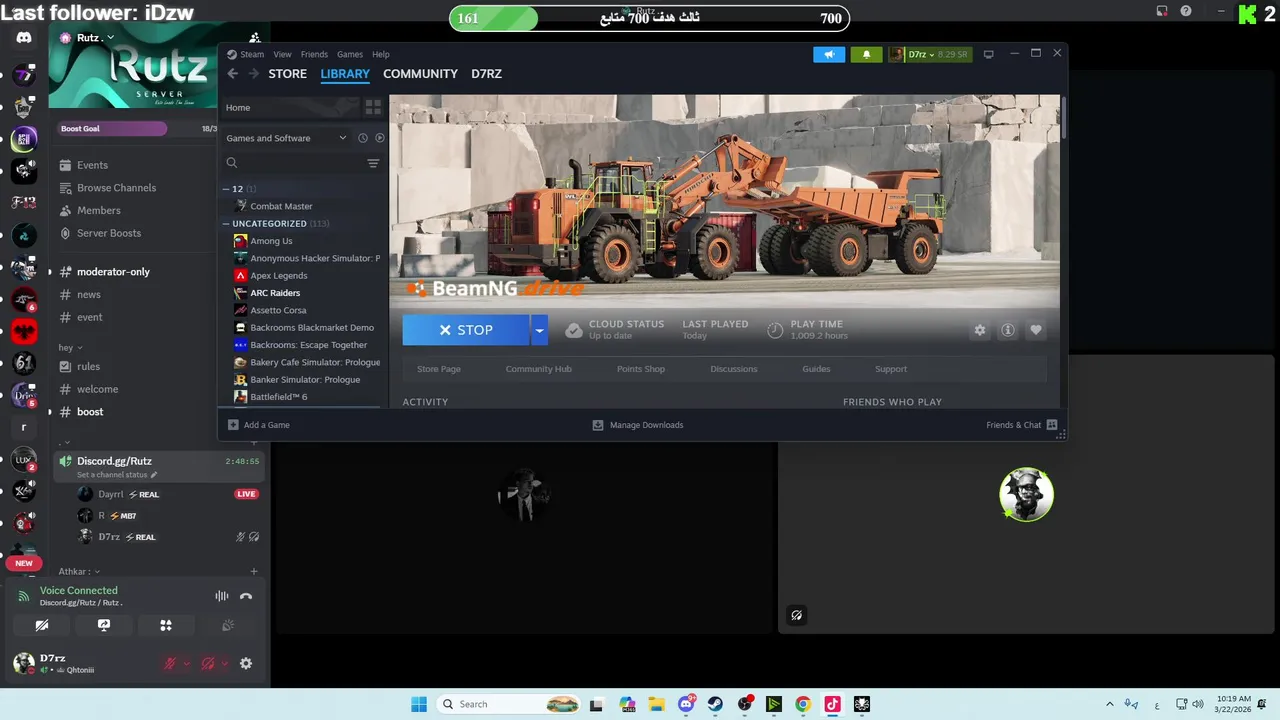Switch to the COMMUNITY tab

tap(420, 74)
